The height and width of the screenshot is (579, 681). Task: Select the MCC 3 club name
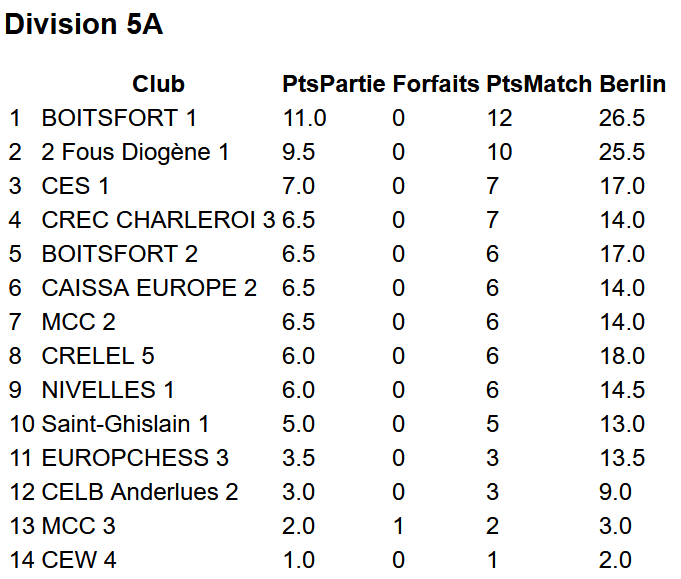(x=79, y=526)
